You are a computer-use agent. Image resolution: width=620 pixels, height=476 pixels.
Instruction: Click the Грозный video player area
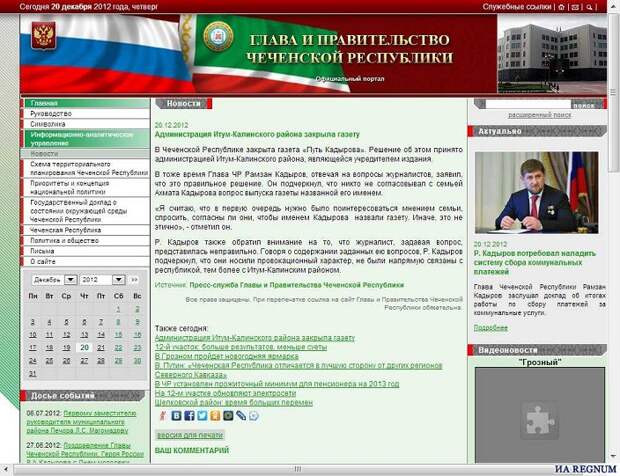pos(540,415)
